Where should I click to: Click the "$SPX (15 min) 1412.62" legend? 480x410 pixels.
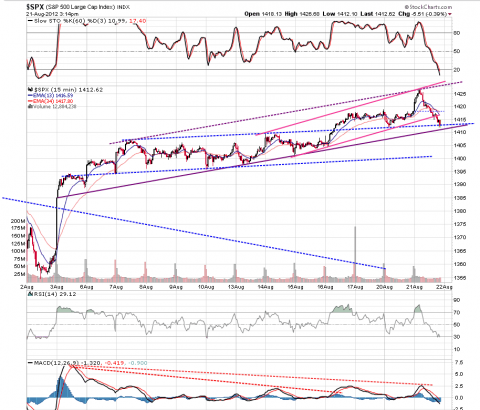66,90
